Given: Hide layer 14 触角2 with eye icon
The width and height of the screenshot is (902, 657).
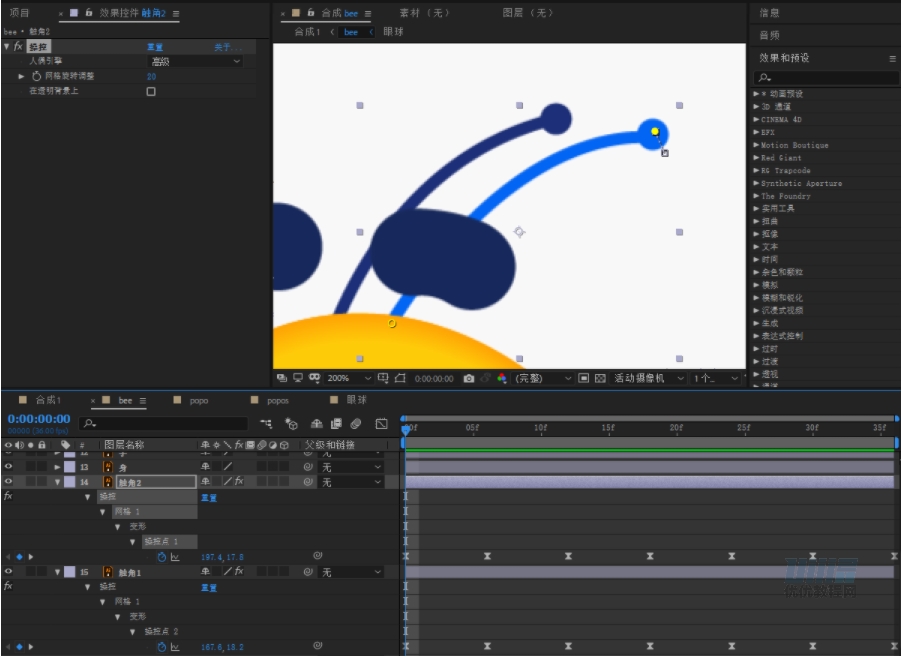Looking at the screenshot, I should [8, 482].
